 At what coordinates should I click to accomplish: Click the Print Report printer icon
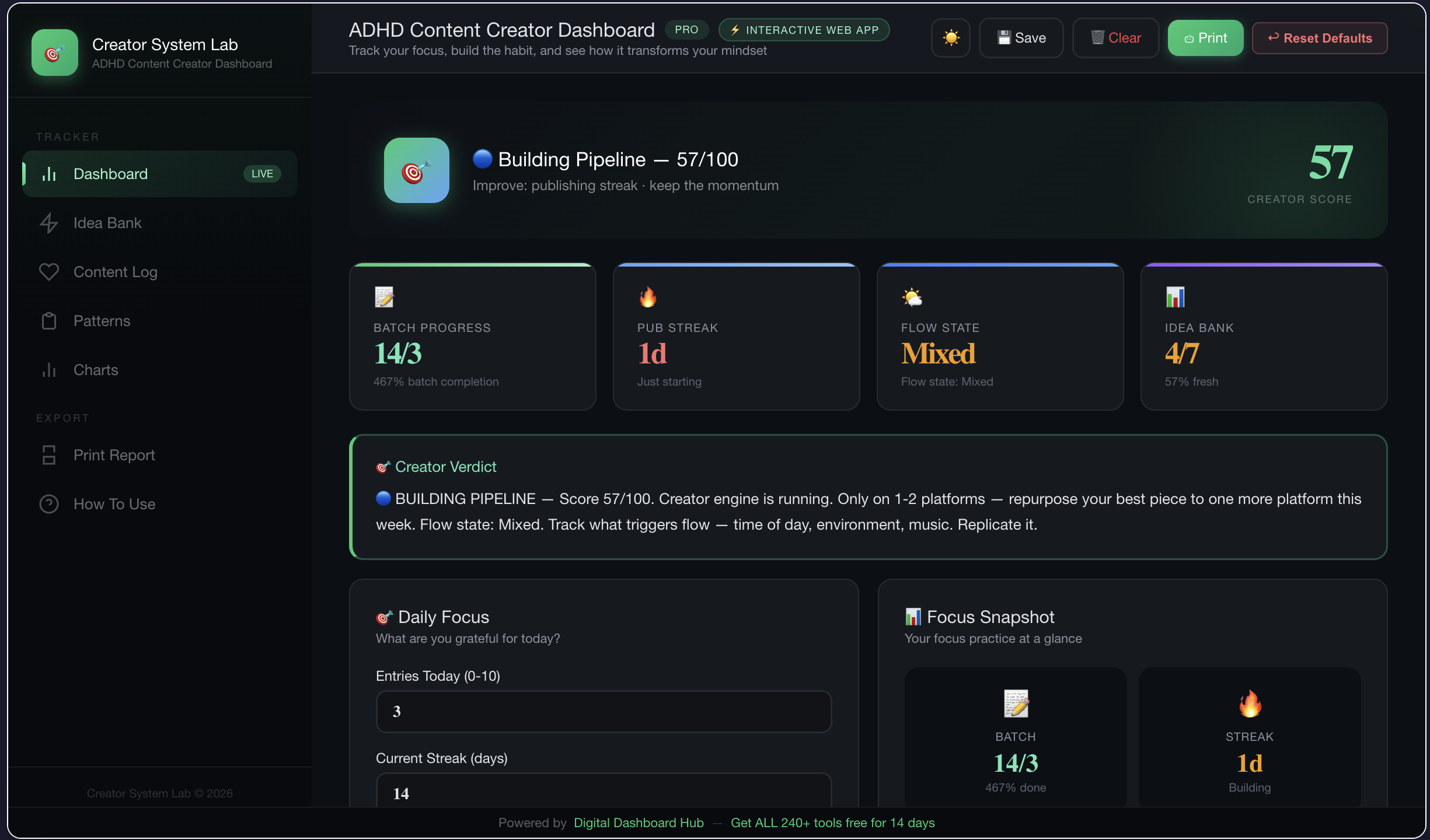point(49,455)
